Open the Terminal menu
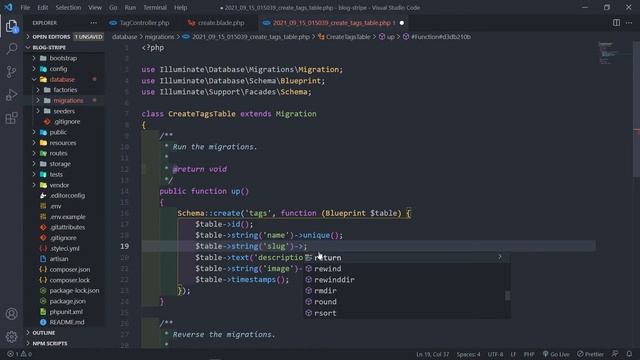640x360 pixels. 155,7
